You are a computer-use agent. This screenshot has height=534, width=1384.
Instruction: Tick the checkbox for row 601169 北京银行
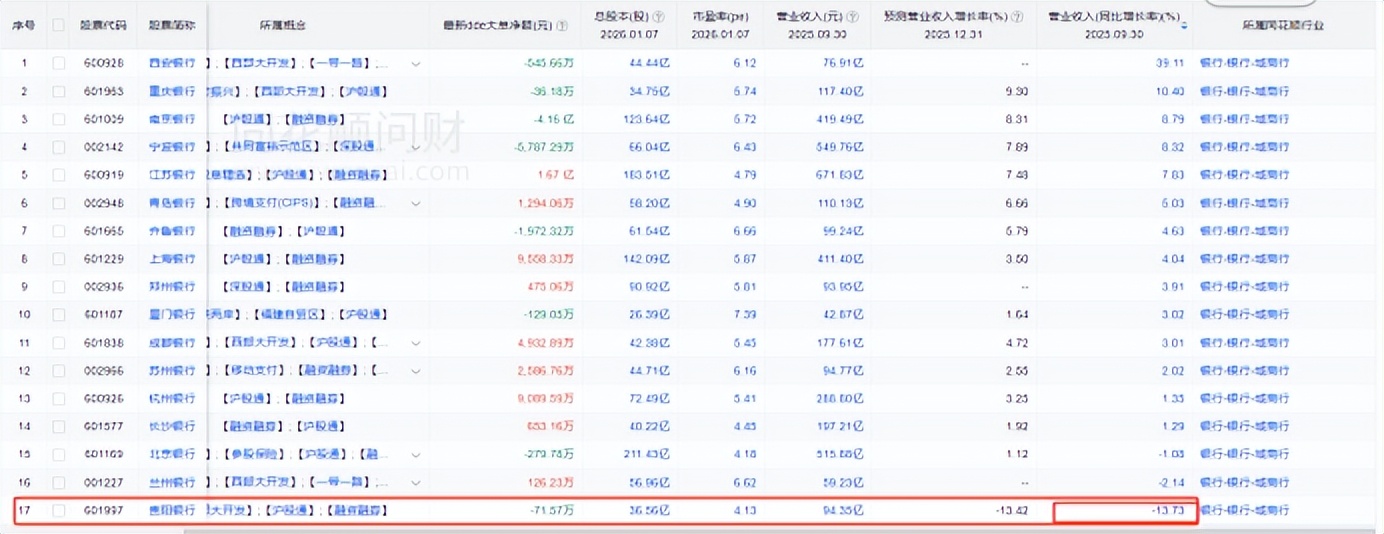click(x=59, y=455)
